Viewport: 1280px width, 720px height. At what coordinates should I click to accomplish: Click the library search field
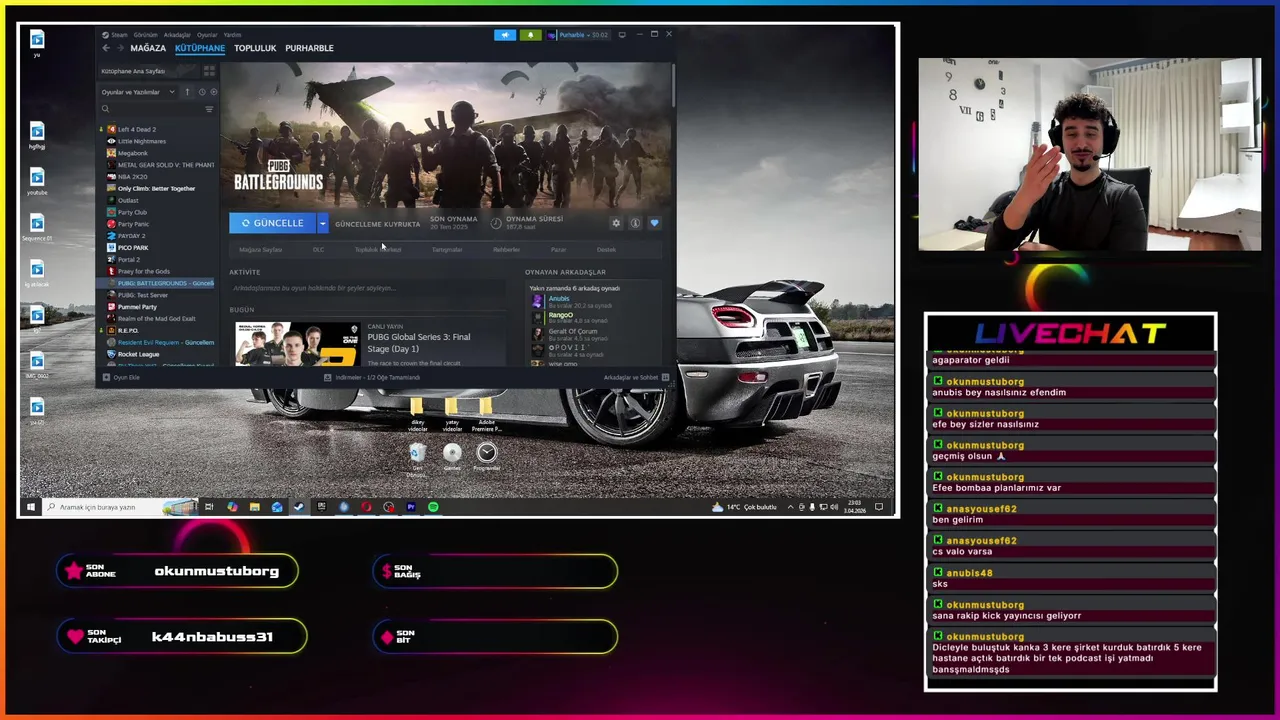tap(150, 109)
